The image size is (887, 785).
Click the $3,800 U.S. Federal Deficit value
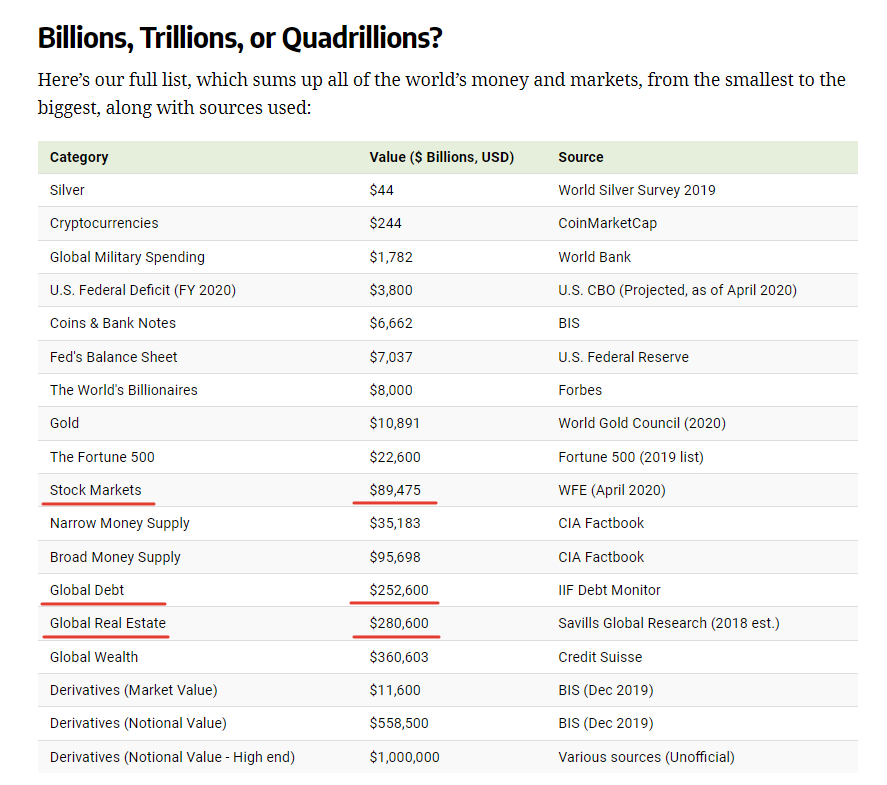[x=391, y=290]
